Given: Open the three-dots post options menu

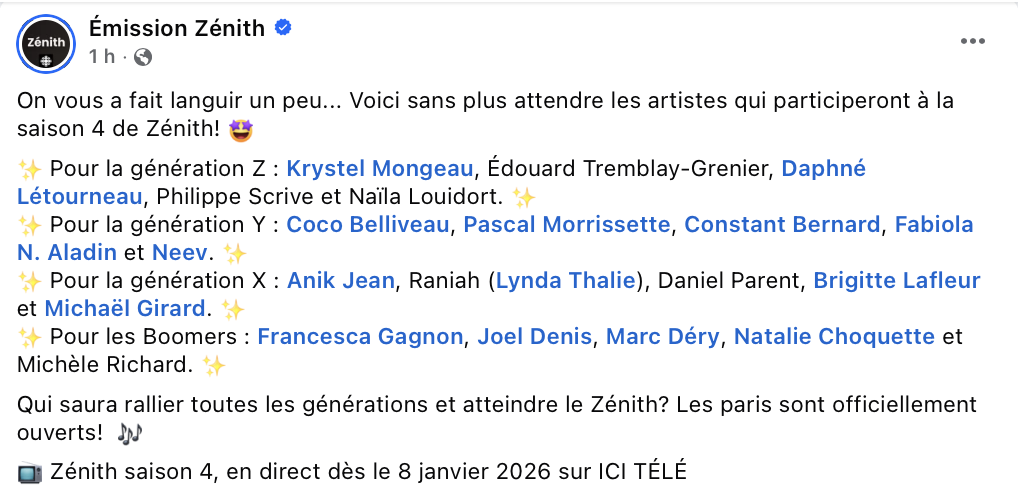Looking at the screenshot, I should 973,41.
